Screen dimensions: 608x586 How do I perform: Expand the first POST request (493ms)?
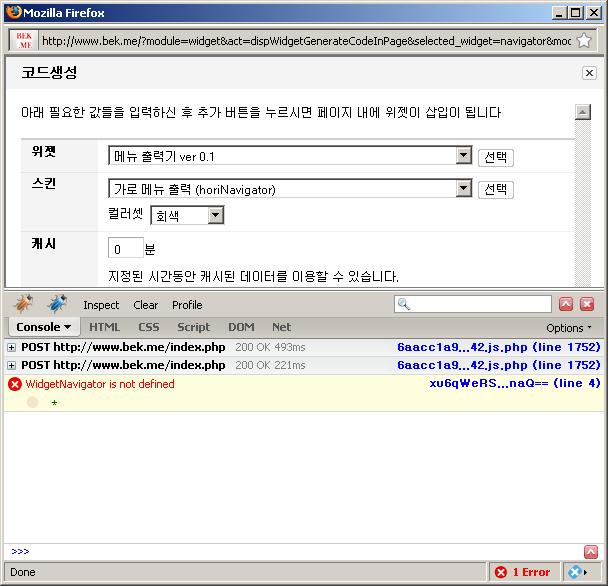(12, 347)
